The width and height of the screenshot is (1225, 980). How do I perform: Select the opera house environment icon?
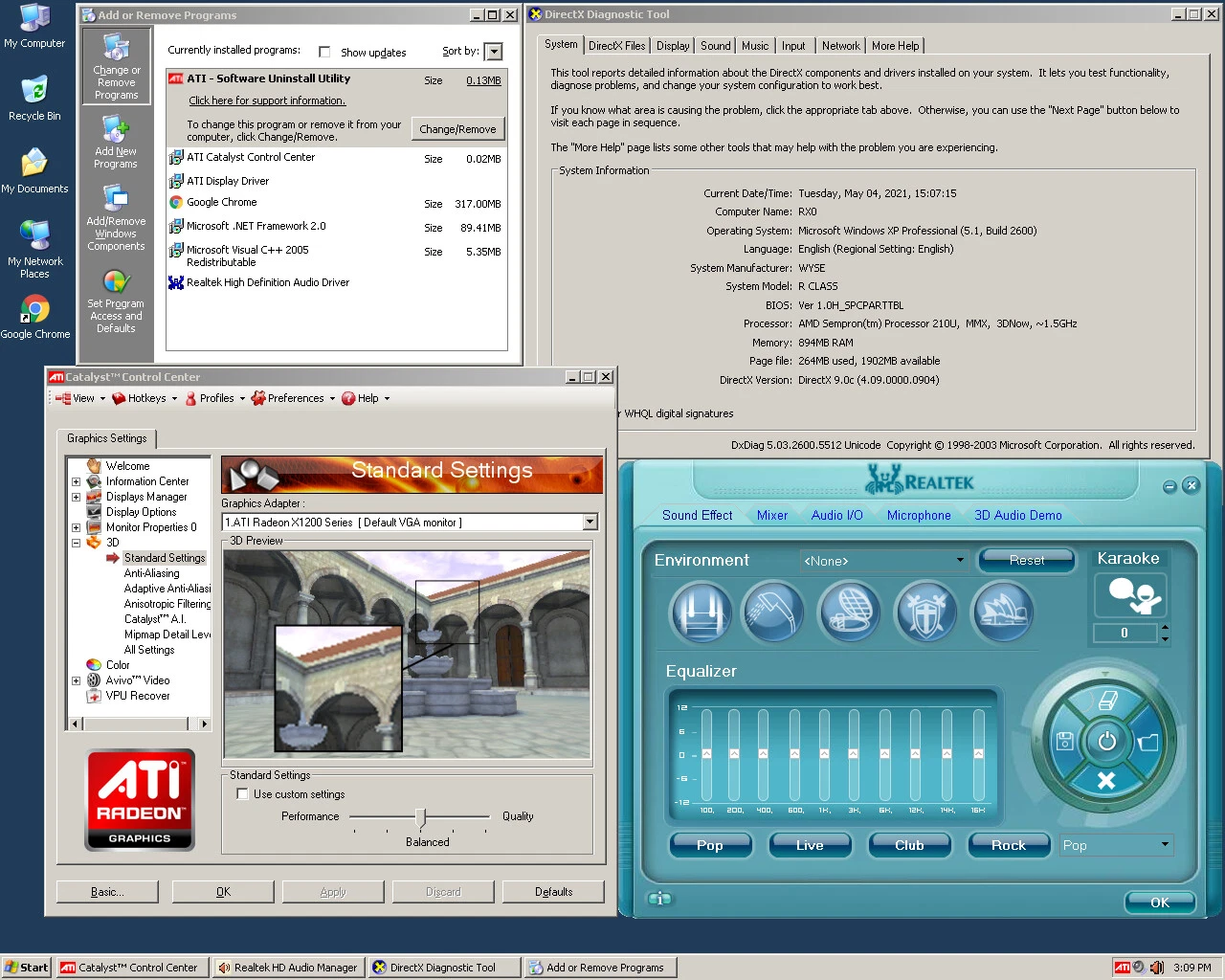click(x=1002, y=612)
